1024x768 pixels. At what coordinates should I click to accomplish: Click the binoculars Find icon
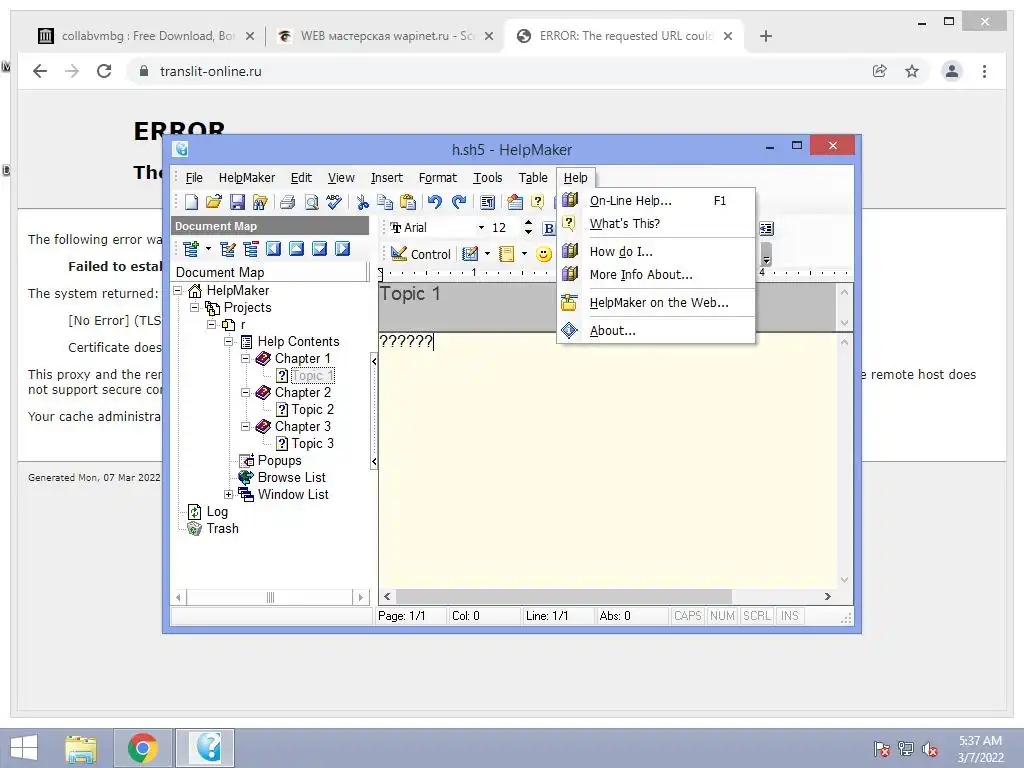(x=260, y=202)
